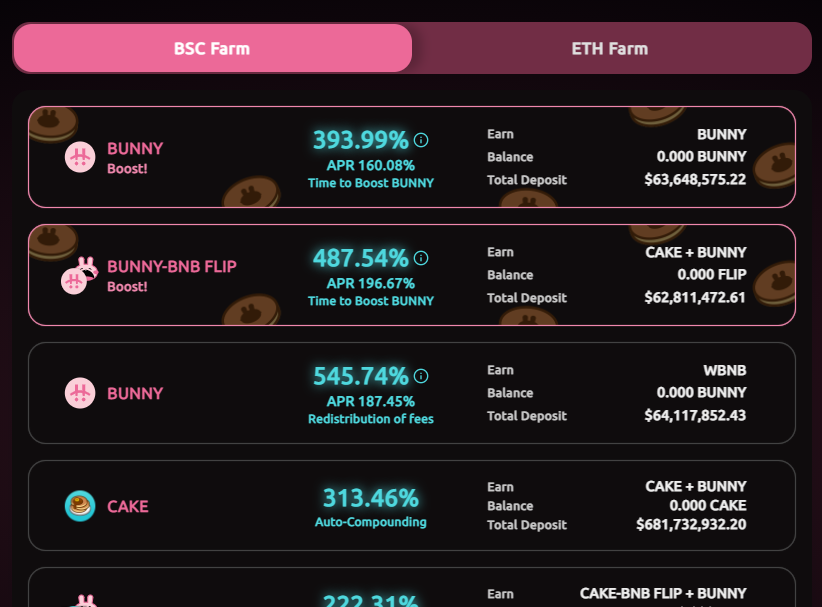Image resolution: width=822 pixels, height=607 pixels.
Task: Click Time to Boost BUNNY under 393.99%
Action: [371, 183]
